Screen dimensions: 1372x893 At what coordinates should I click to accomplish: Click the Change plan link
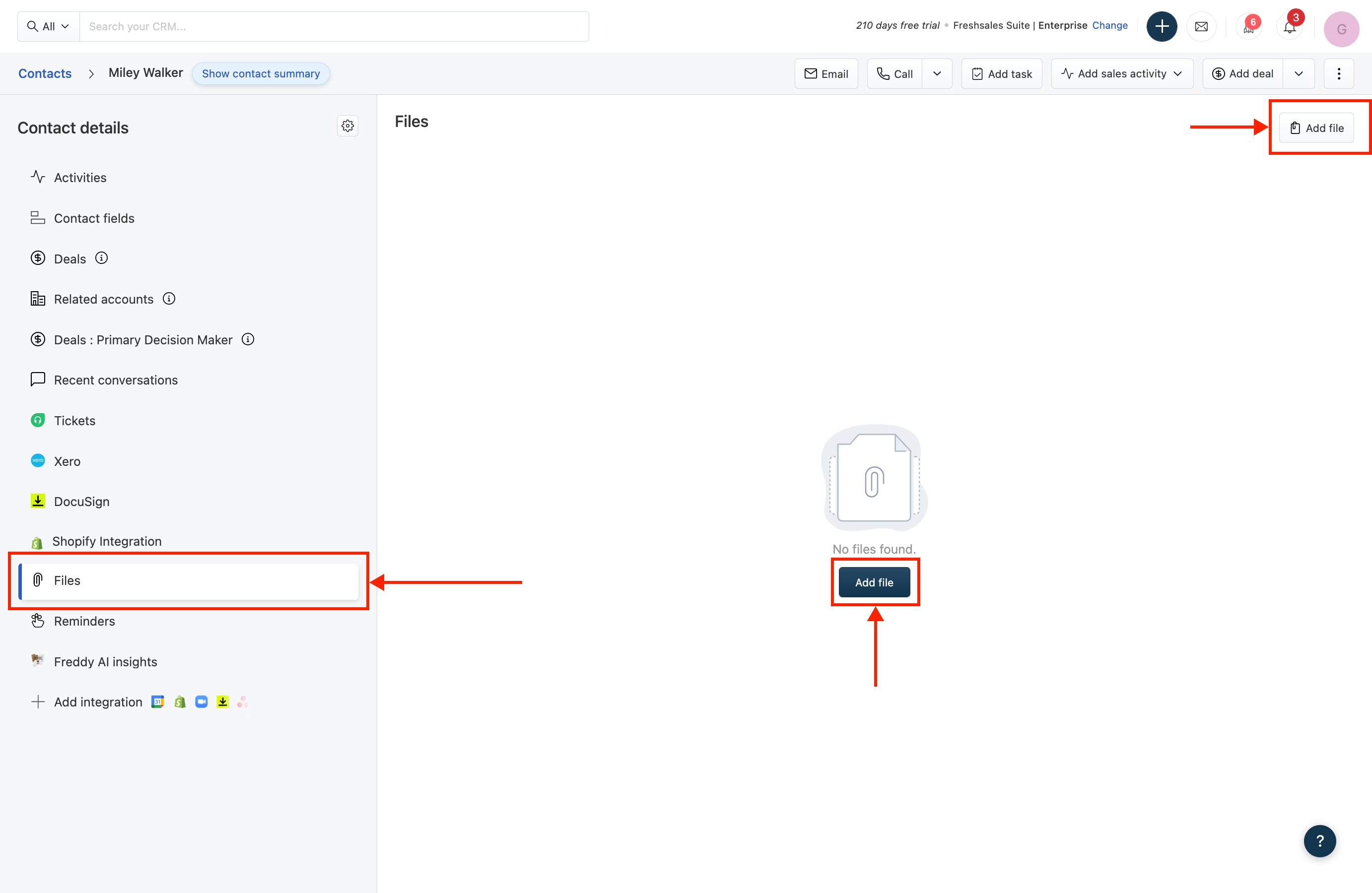coord(1110,25)
